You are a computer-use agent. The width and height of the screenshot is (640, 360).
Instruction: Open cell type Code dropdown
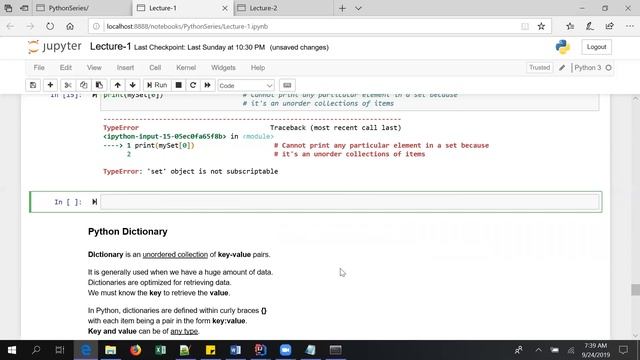click(x=246, y=85)
